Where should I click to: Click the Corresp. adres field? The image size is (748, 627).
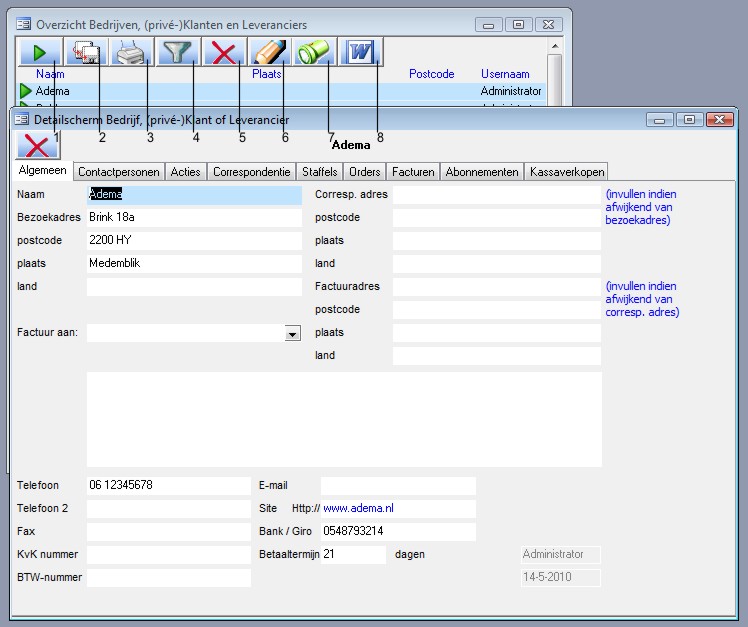pos(497,195)
